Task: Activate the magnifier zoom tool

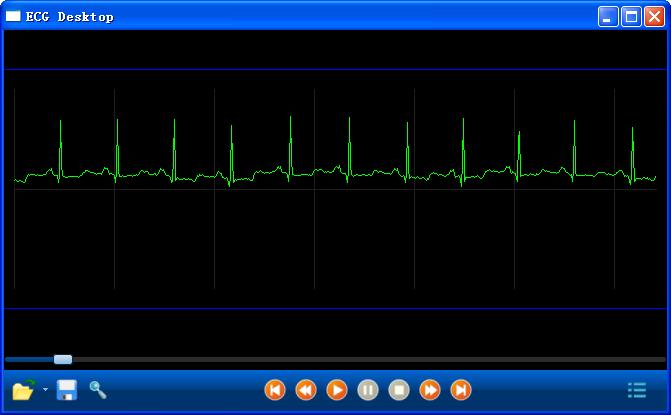Action: point(98,390)
